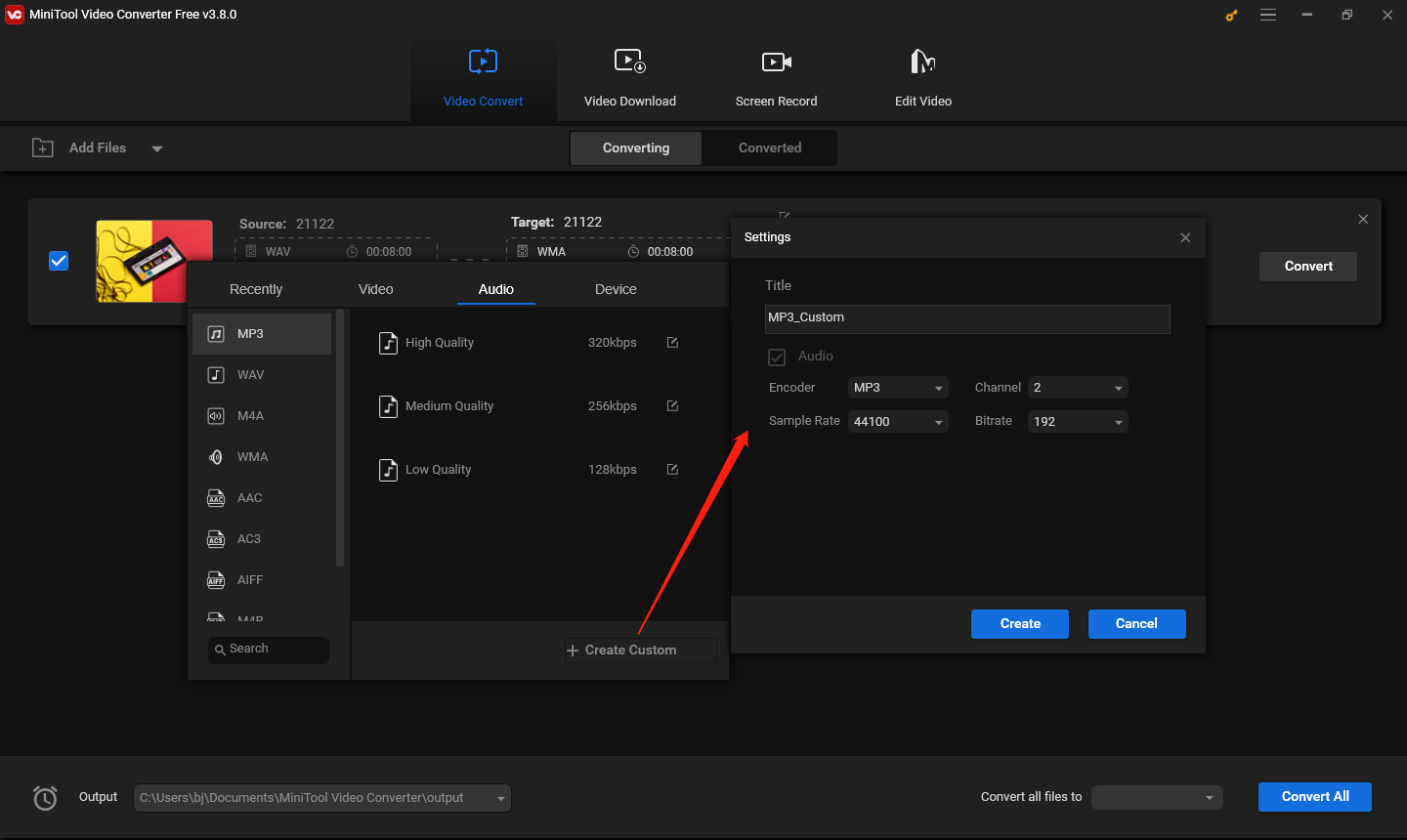Select the WMA format
This screenshot has height=840, width=1407.
262,457
